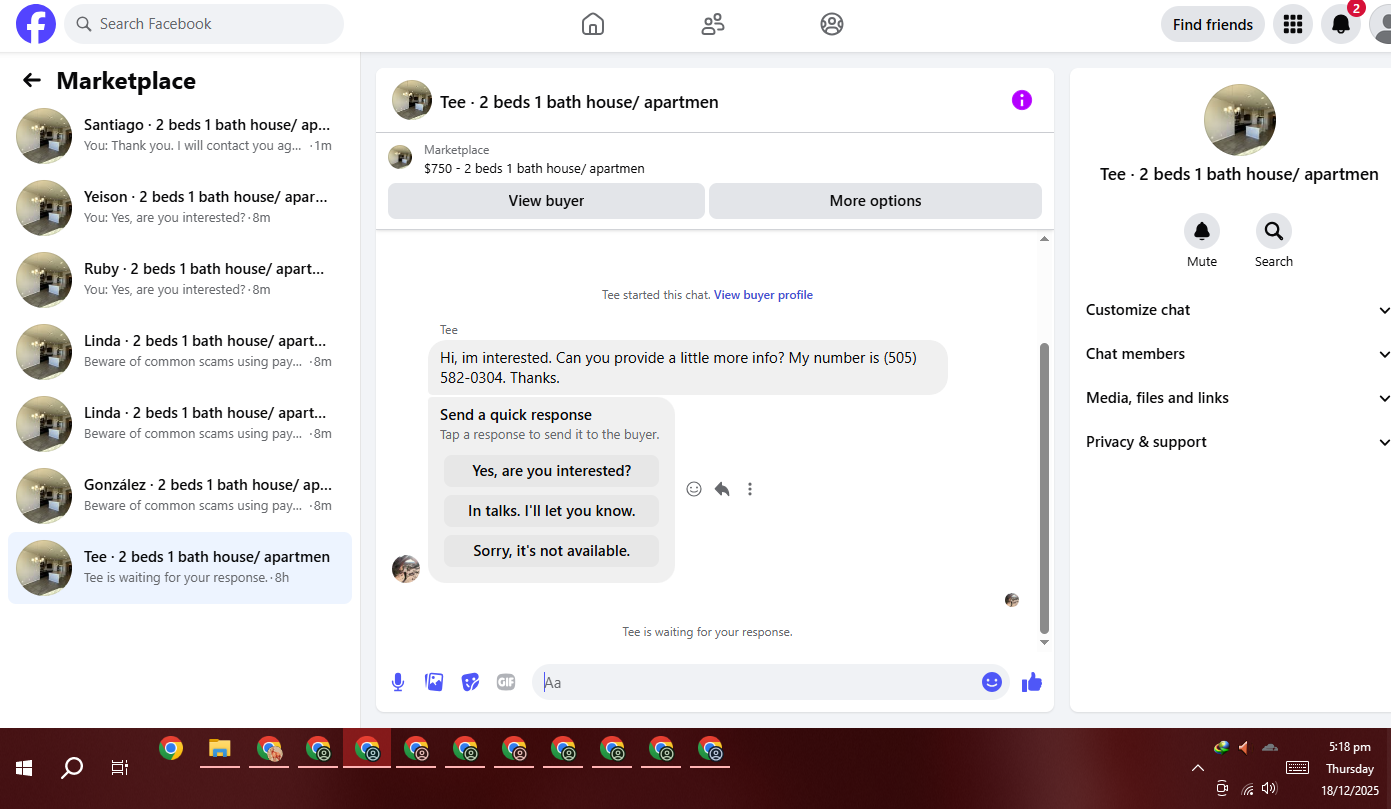The width and height of the screenshot is (1391, 809).
Task: Click the "$750 - 2 beds 1 bath" listing text
Action: pyautogui.click(x=534, y=169)
